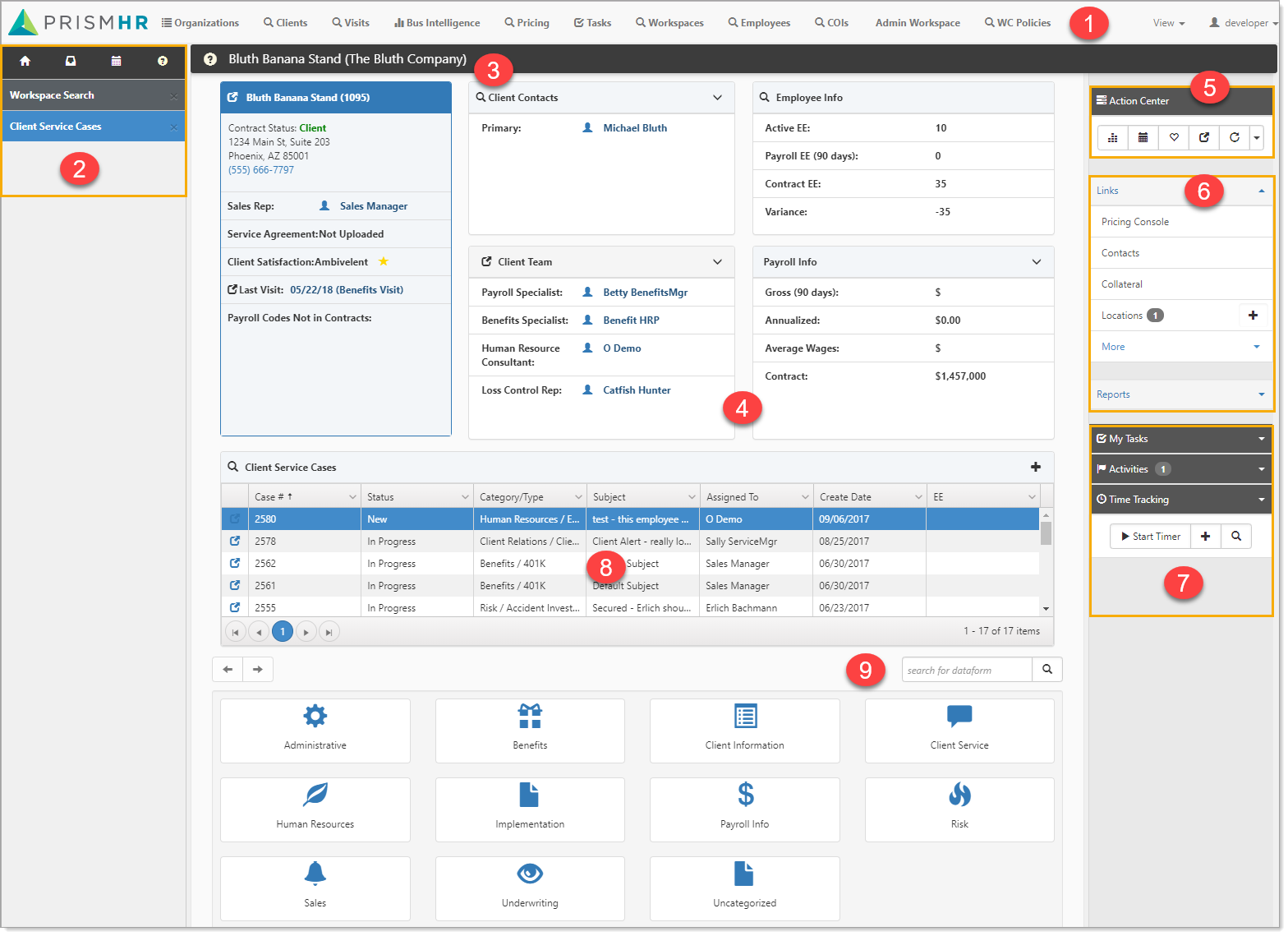Open Bus Intelligence in top navigation

[437, 23]
